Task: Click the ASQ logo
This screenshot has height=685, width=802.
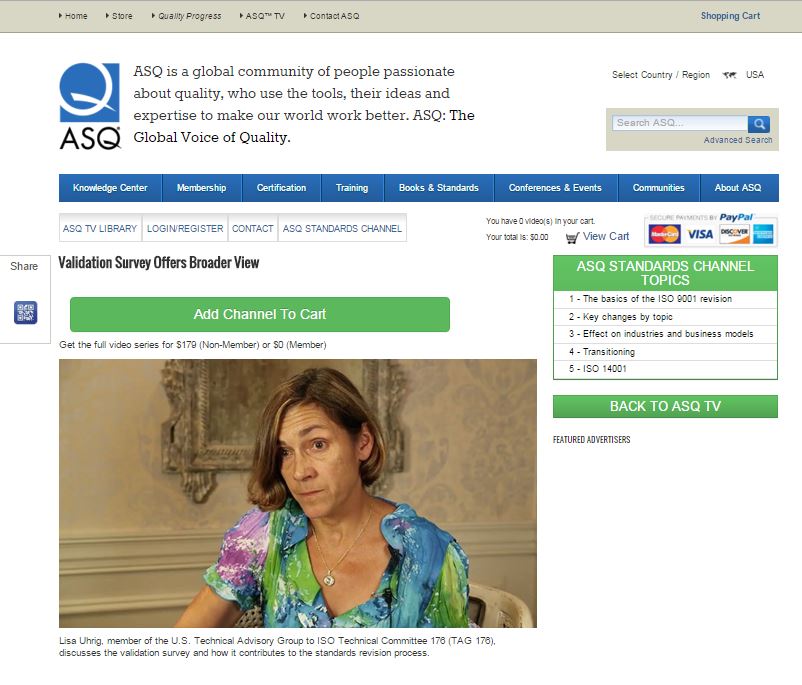Action: [90, 106]
